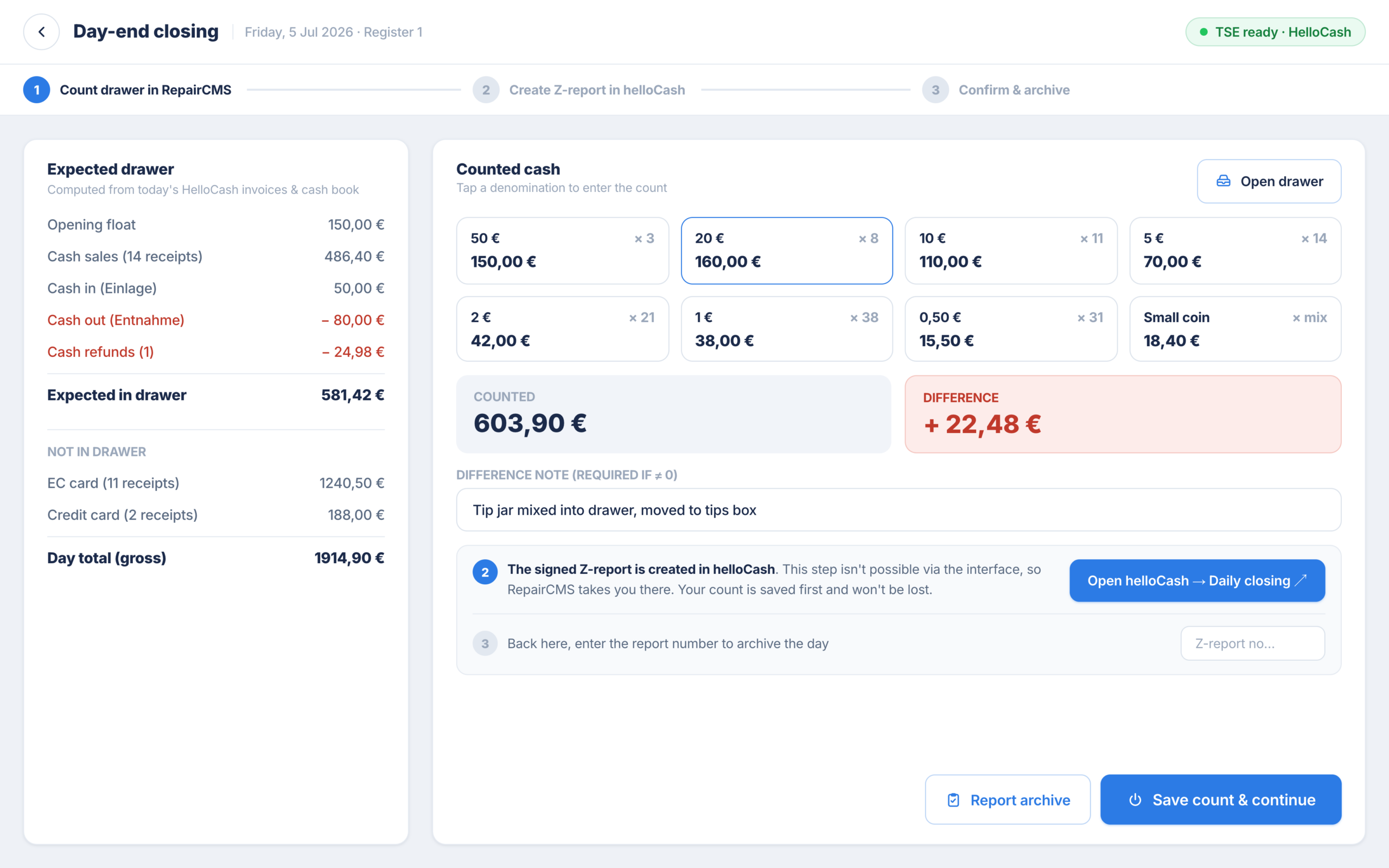The height and width of the screenshot is (868, 1389).
Task: Tap the 2 € denomination card
Action: [563, 329]
